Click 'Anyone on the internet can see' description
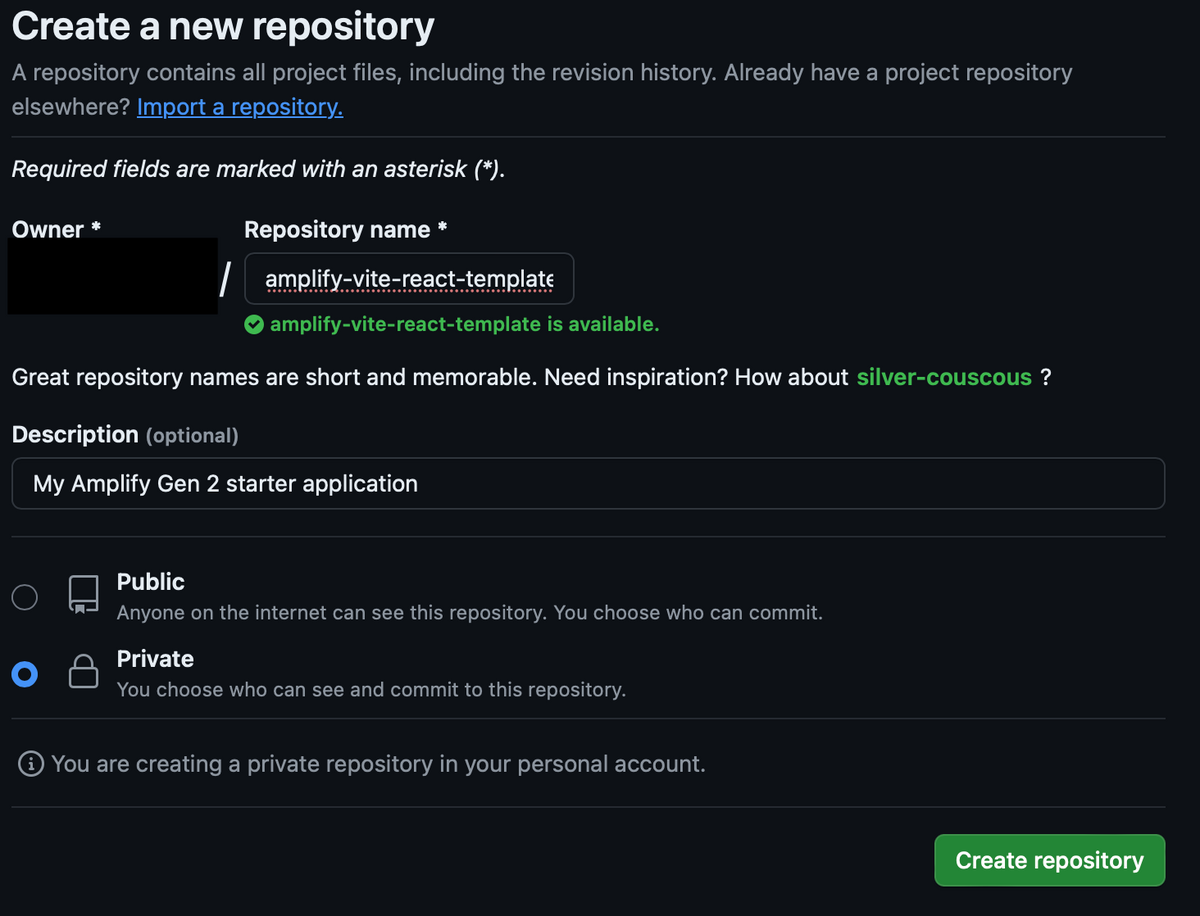The height and width of the screenshot is (916, 1200). tap(470, 613)
